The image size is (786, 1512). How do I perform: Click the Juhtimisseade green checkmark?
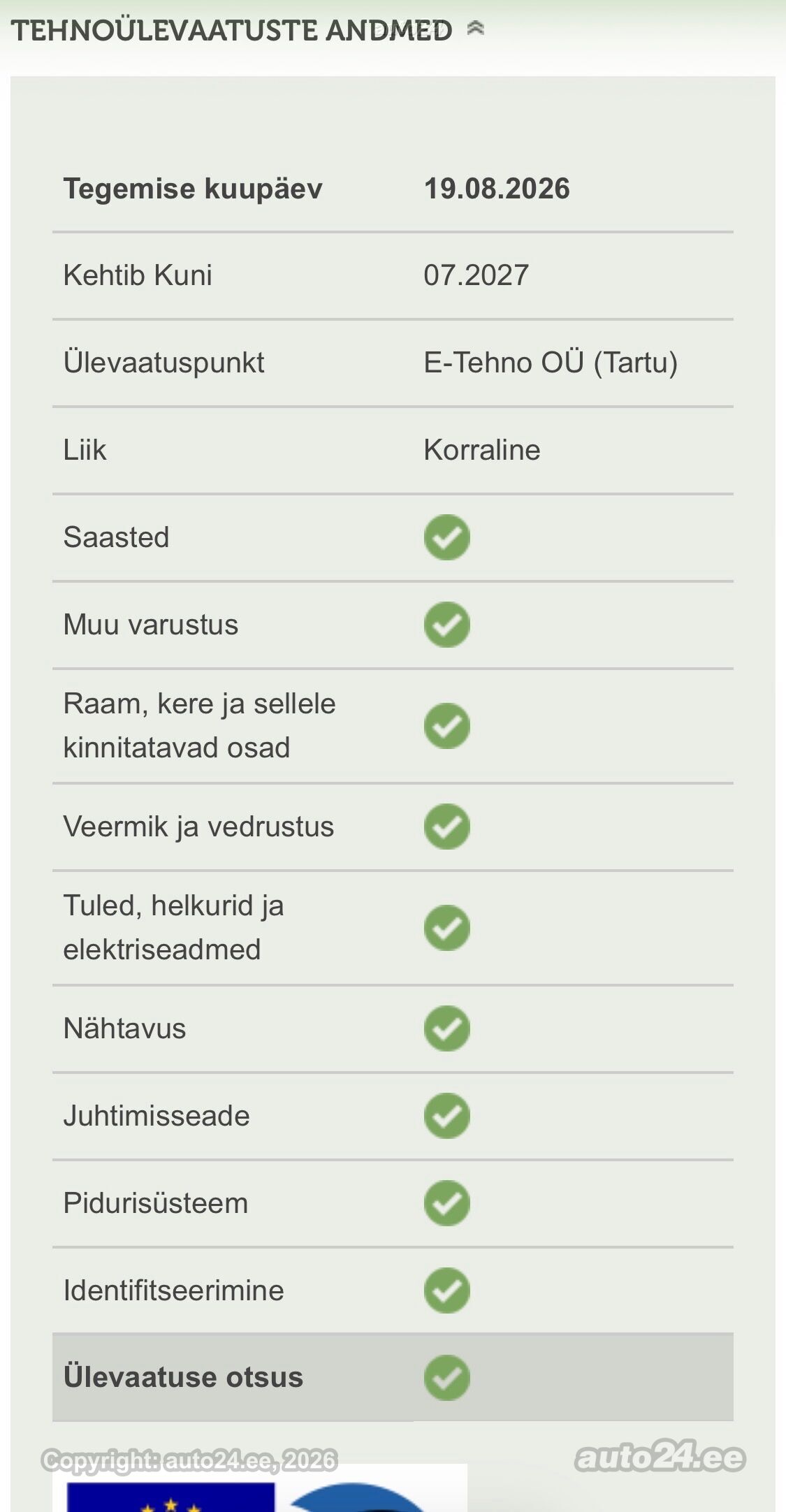[x=447, y=1116]
